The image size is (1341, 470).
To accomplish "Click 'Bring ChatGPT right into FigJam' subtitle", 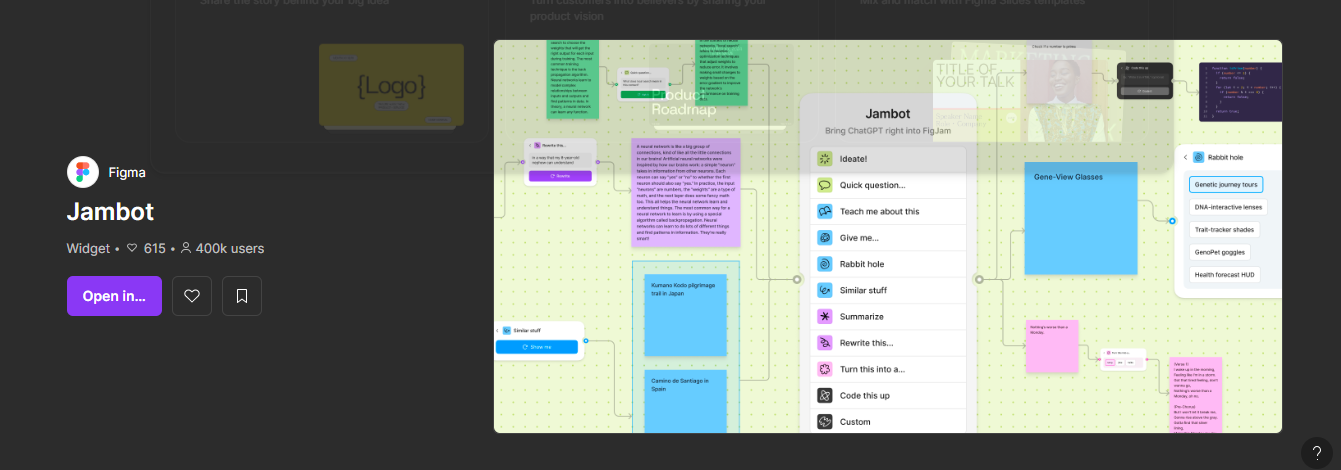I will coord(887,131).
